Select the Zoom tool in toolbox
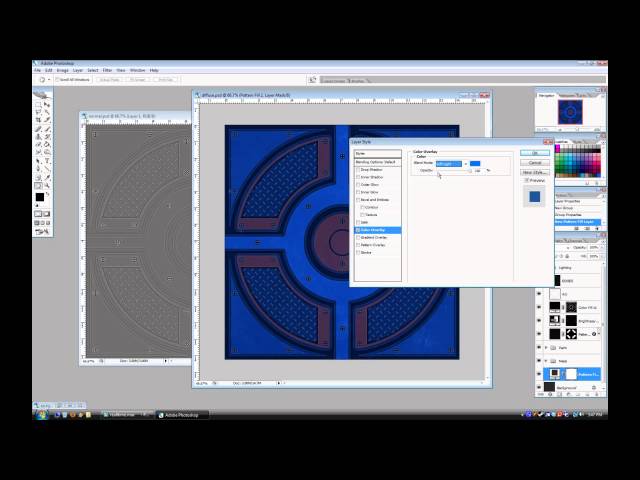The width and height of the screenshot is (640, 480). [45, 185]
